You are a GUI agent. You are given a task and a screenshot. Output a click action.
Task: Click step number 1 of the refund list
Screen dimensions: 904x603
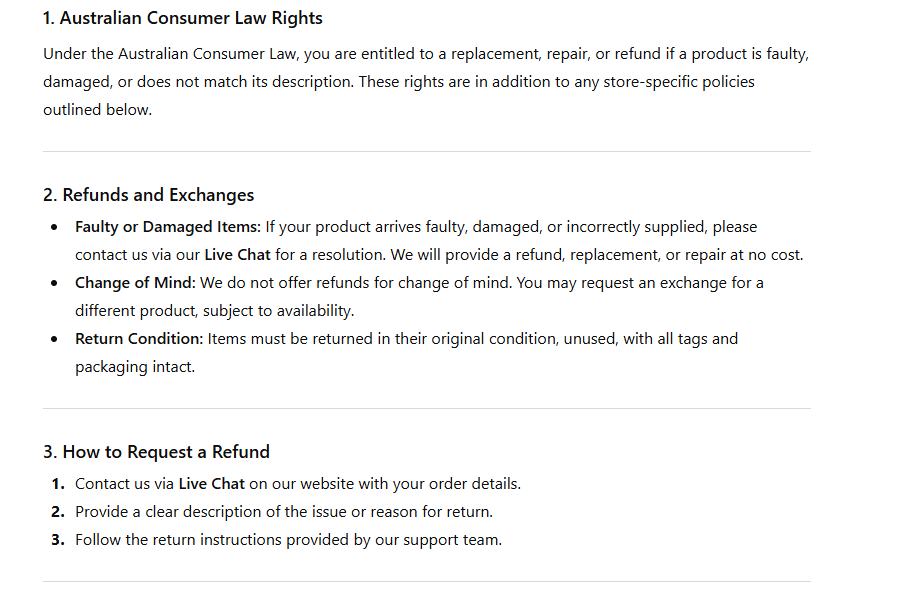tap(58, 484)
